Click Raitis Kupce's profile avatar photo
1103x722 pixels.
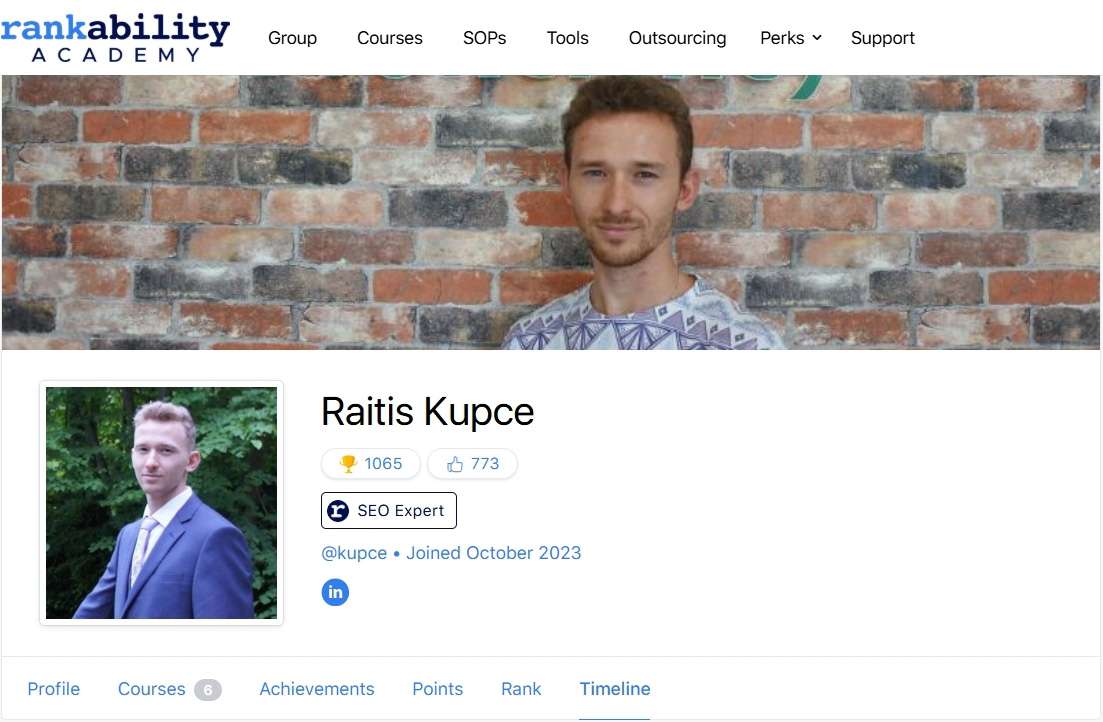point(161,503)
